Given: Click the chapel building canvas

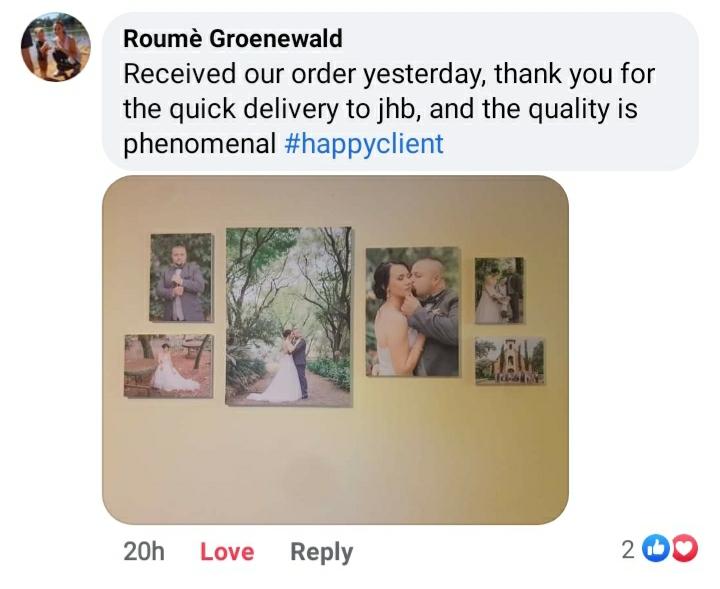Looking at the screenshot, I should (510, 361).
